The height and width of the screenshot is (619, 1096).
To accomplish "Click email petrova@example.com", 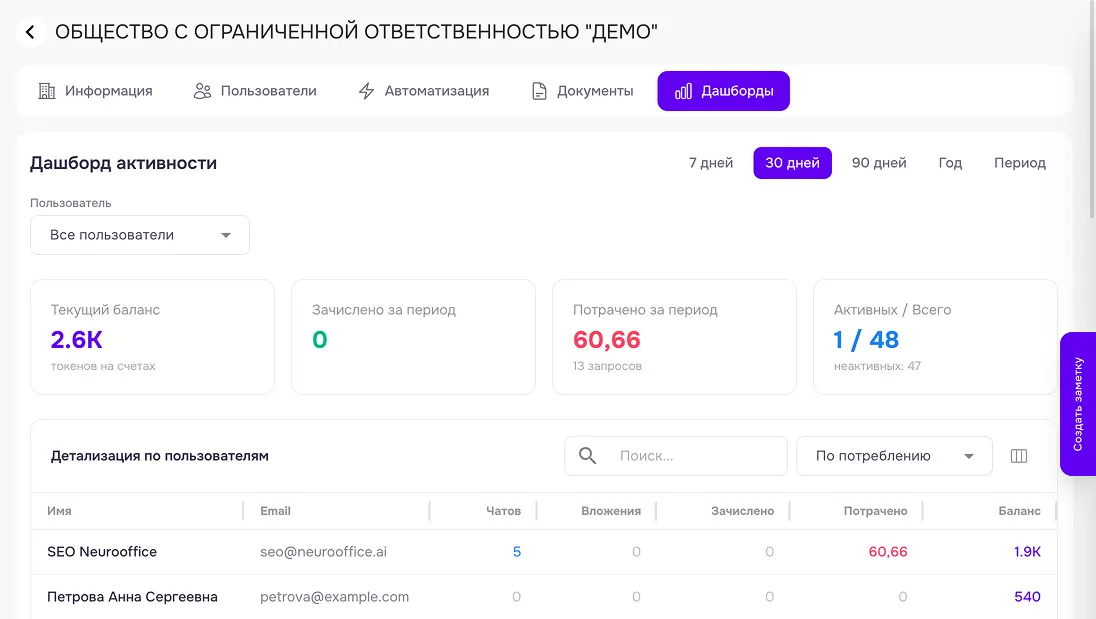I will click(334, 597).
